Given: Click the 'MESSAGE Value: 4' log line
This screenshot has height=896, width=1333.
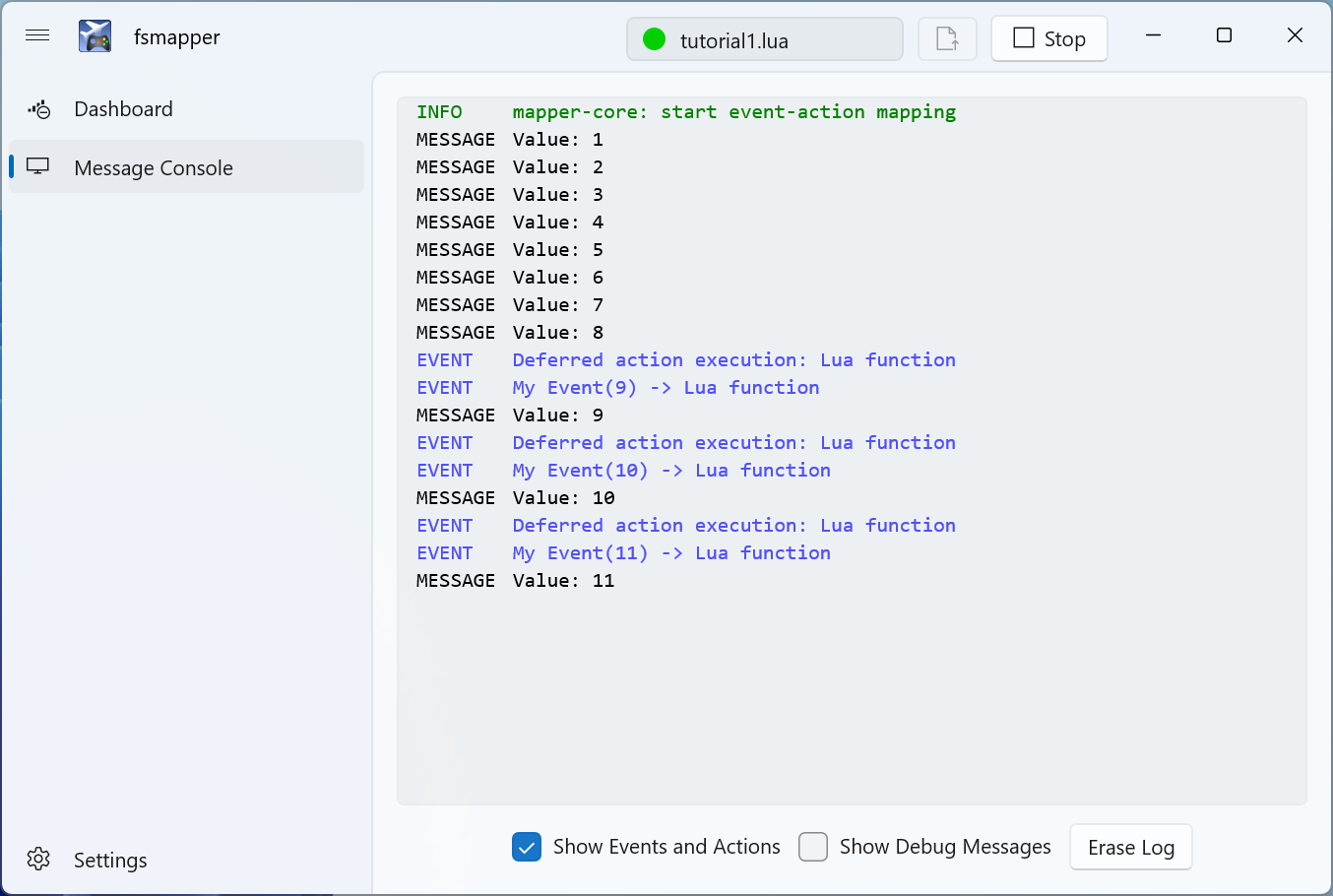Looking at the screenshot, I should pos(510,223).
